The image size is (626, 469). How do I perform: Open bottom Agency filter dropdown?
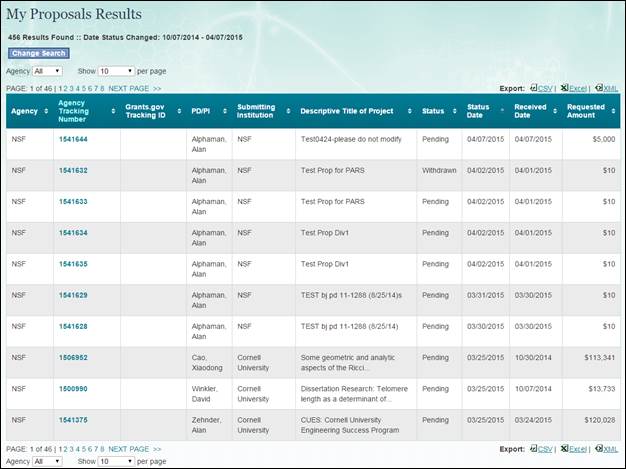(47, 462)
